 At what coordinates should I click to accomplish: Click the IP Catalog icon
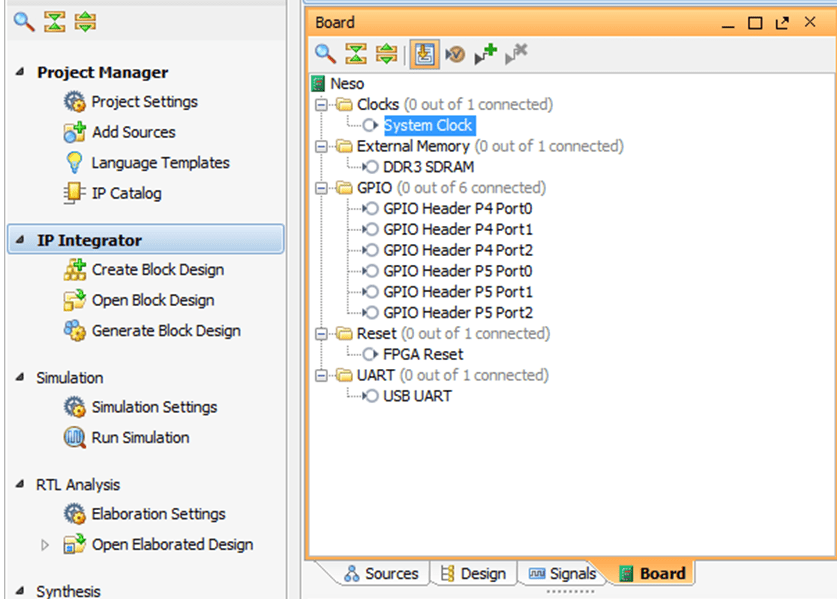point(74,194)
